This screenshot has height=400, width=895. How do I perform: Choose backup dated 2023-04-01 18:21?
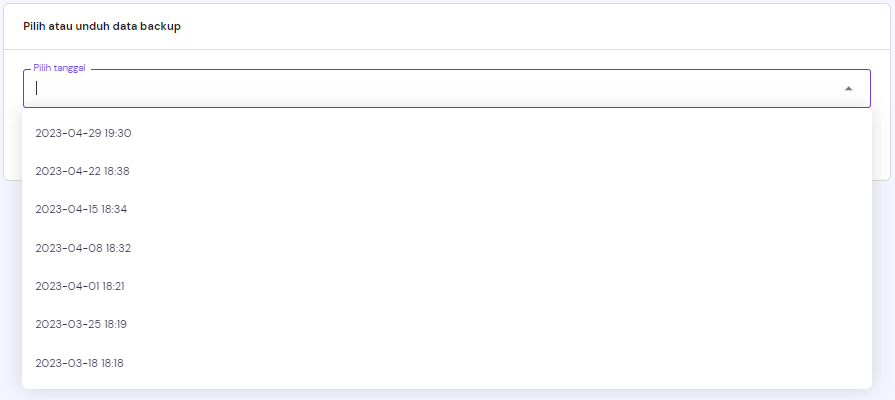tap(80, 286)
